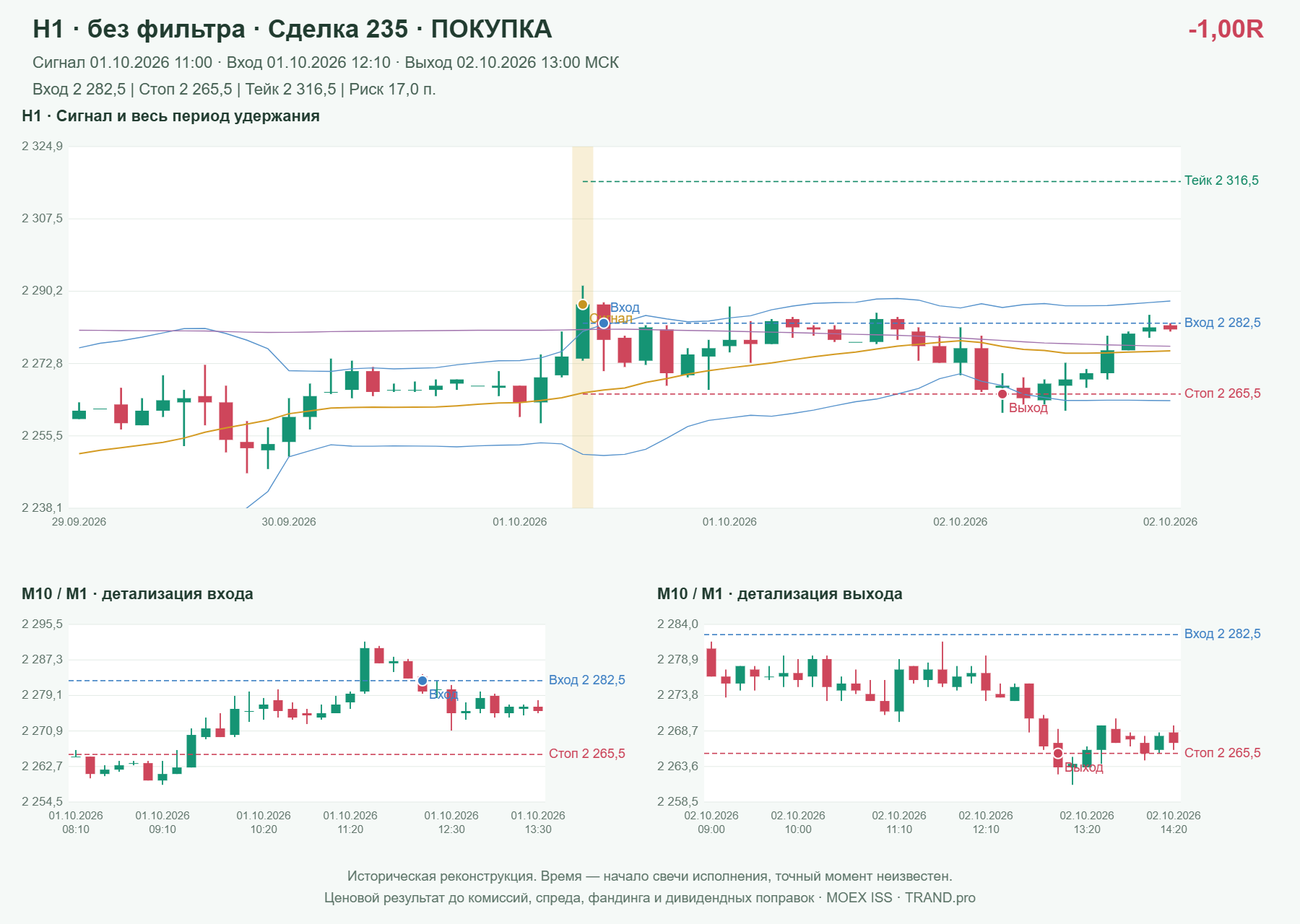
Task: Click the highlighted signal candle band
Action: pyautogui.click(x=583, y=327)
